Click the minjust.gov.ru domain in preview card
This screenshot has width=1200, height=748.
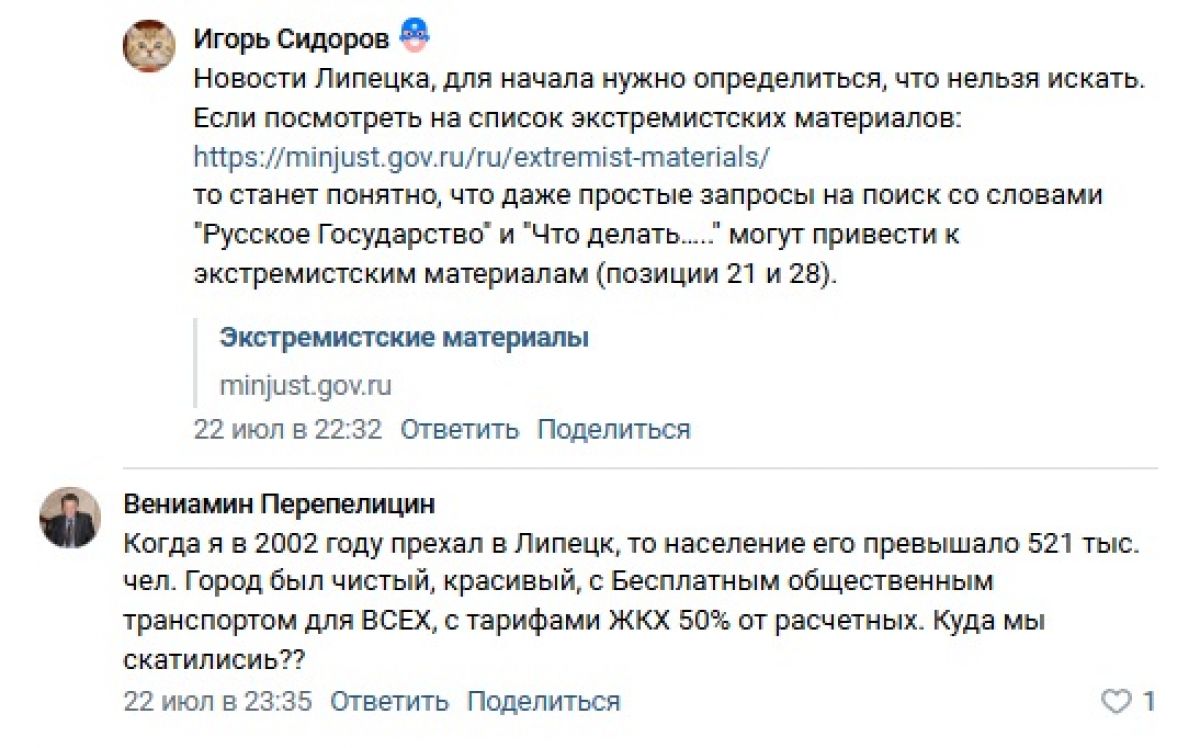(305, 385)
